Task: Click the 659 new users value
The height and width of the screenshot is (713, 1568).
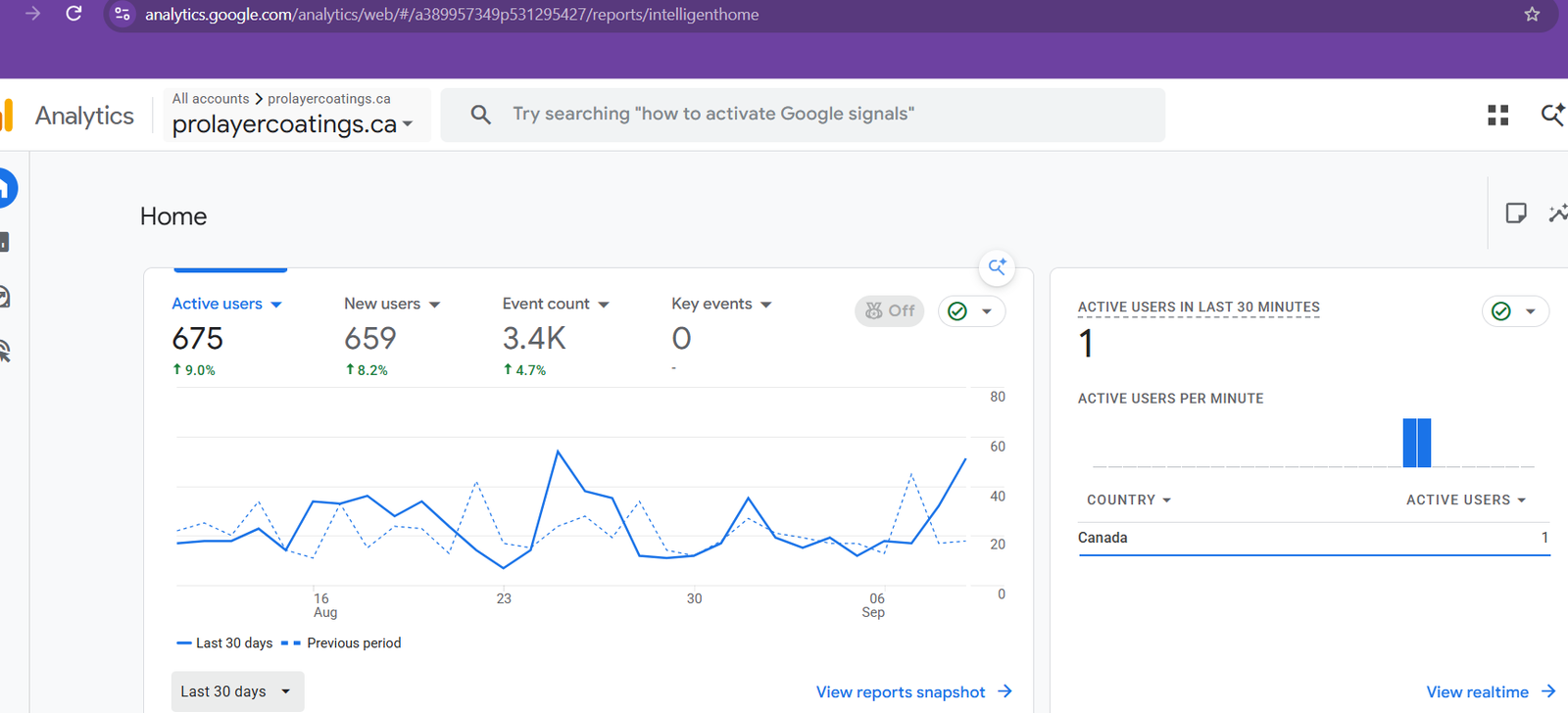Action: click(370, 339)
